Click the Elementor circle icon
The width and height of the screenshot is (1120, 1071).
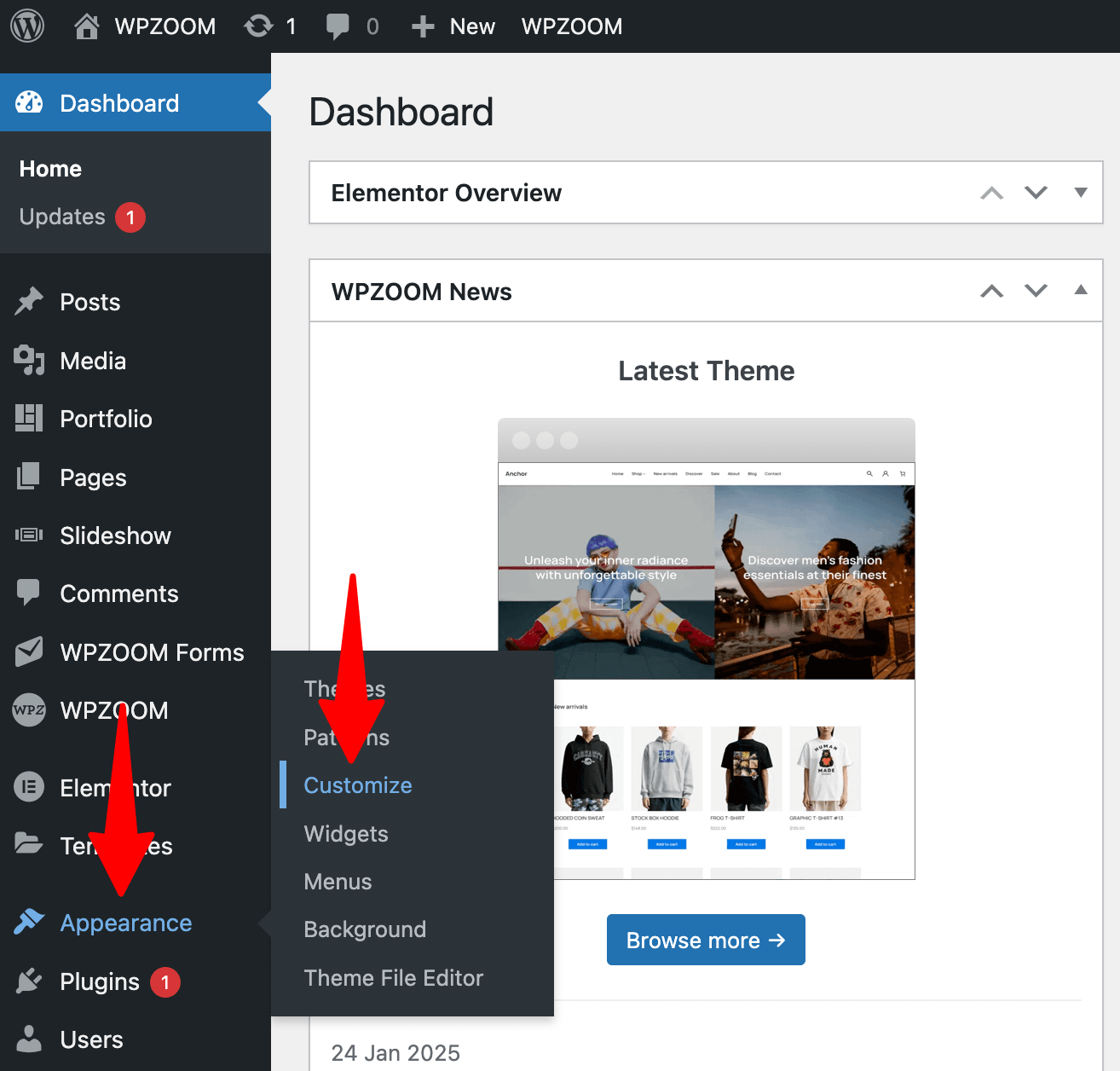(29, 786)
